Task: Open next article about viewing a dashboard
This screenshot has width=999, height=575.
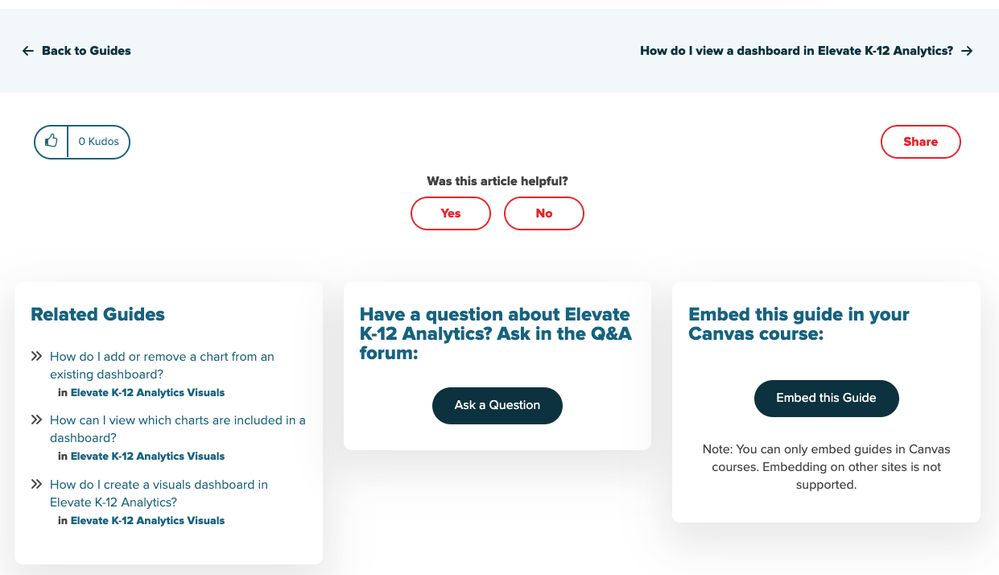Action: tap(796, 51)
